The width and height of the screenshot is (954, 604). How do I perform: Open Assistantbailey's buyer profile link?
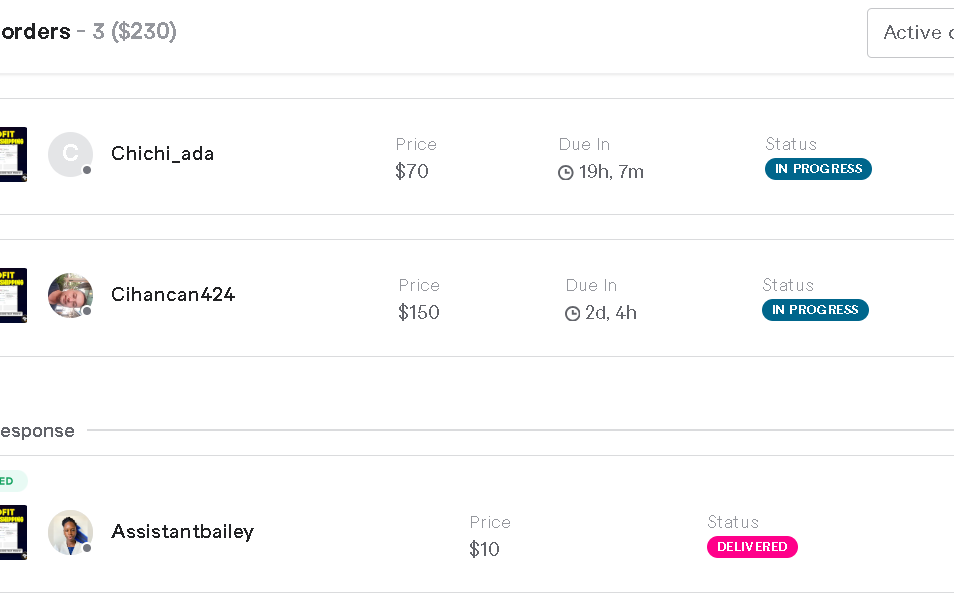click(x=182, y=532)
